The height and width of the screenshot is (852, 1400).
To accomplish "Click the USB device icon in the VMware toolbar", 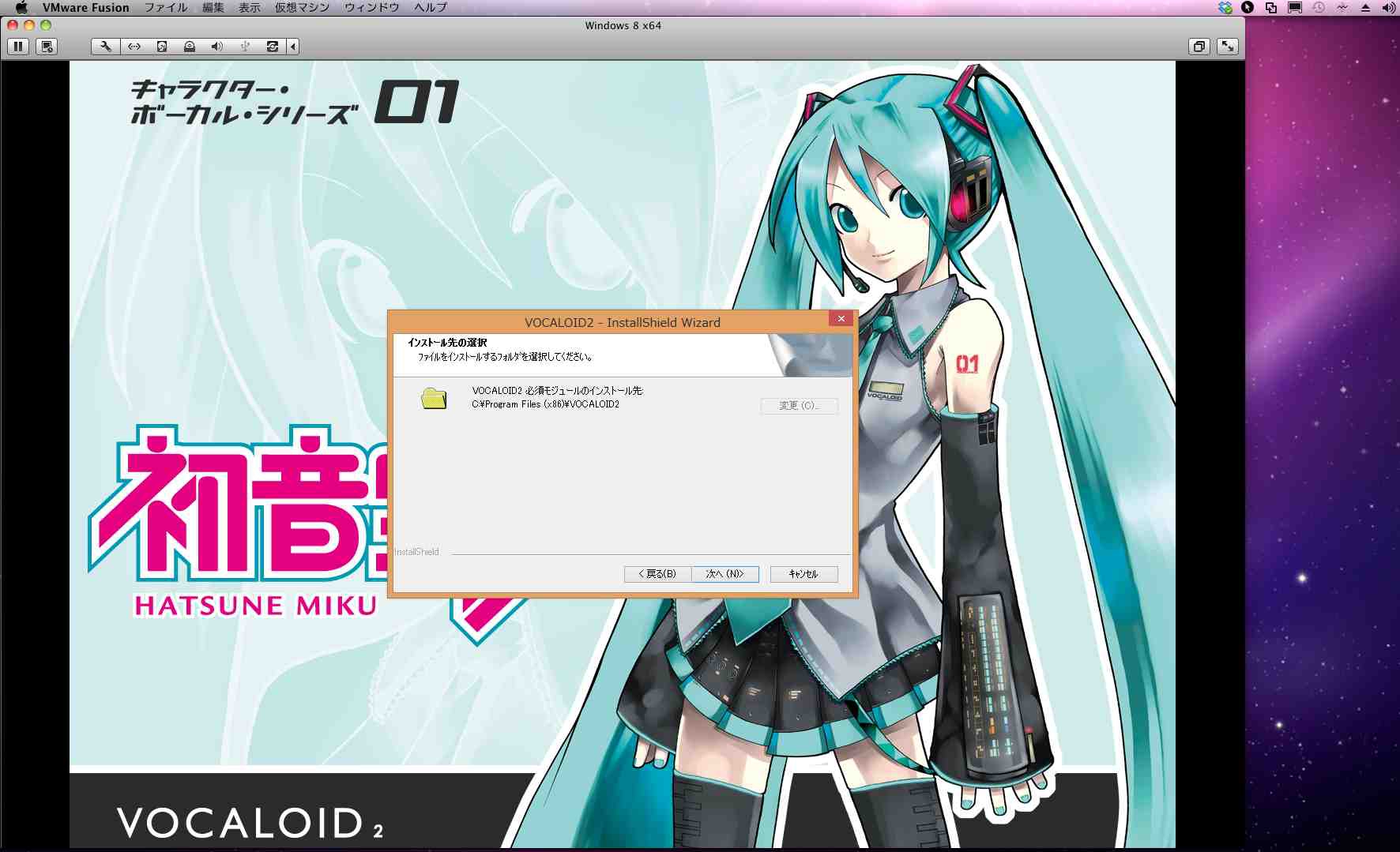I will tap(245, 47).
